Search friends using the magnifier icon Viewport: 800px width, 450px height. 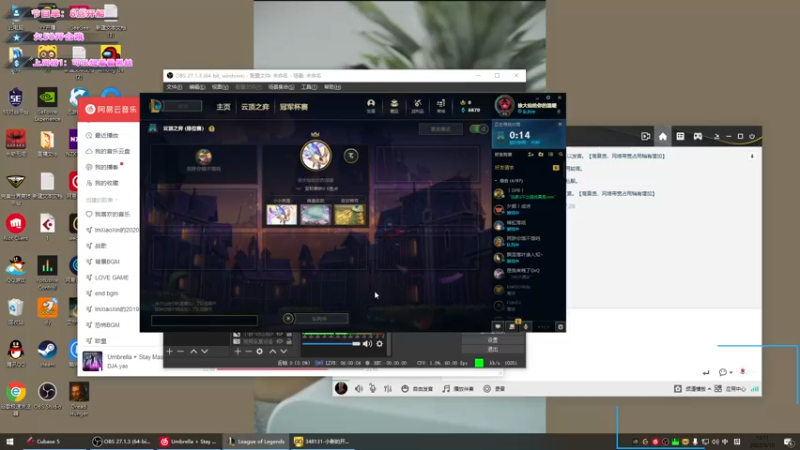560,154
